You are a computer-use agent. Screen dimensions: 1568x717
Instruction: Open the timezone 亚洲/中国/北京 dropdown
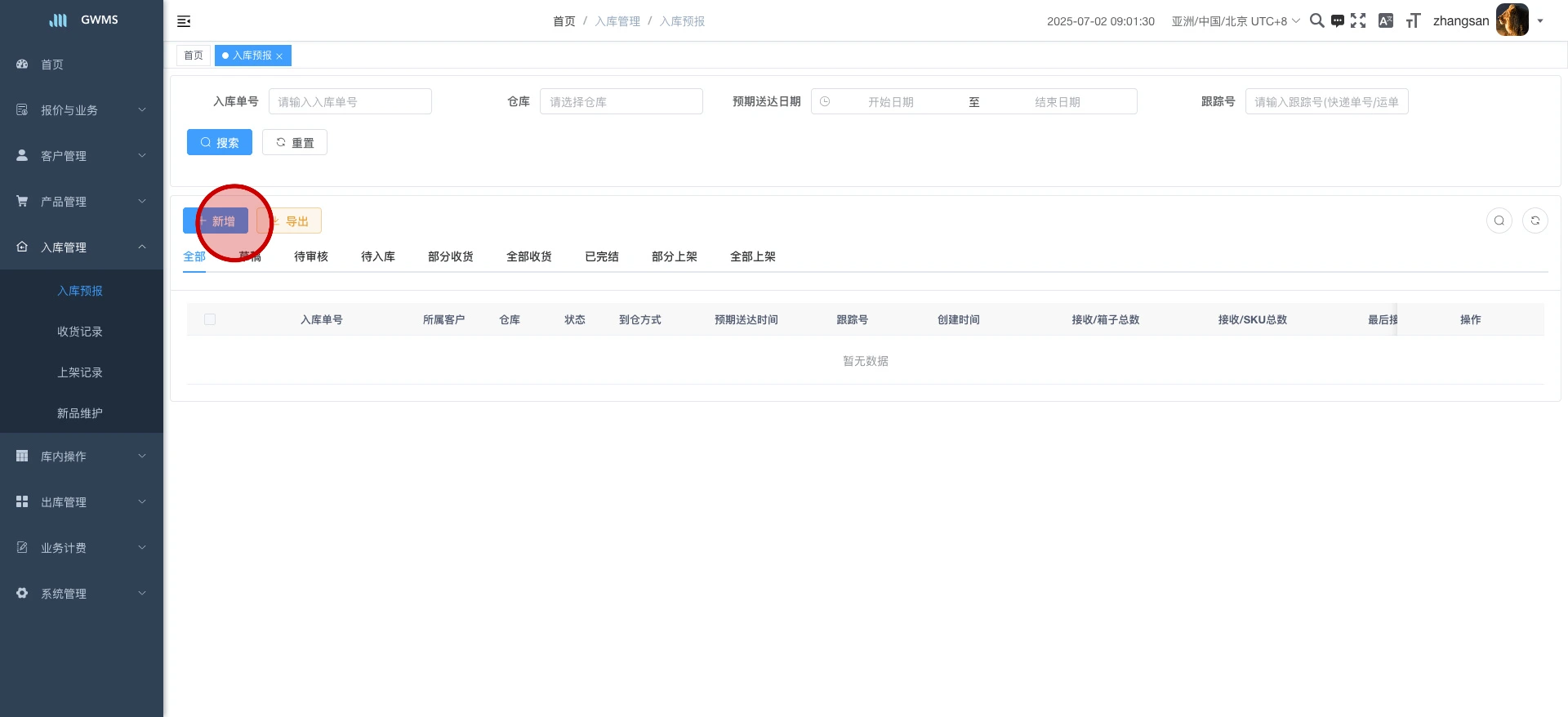pos(1235,21)
